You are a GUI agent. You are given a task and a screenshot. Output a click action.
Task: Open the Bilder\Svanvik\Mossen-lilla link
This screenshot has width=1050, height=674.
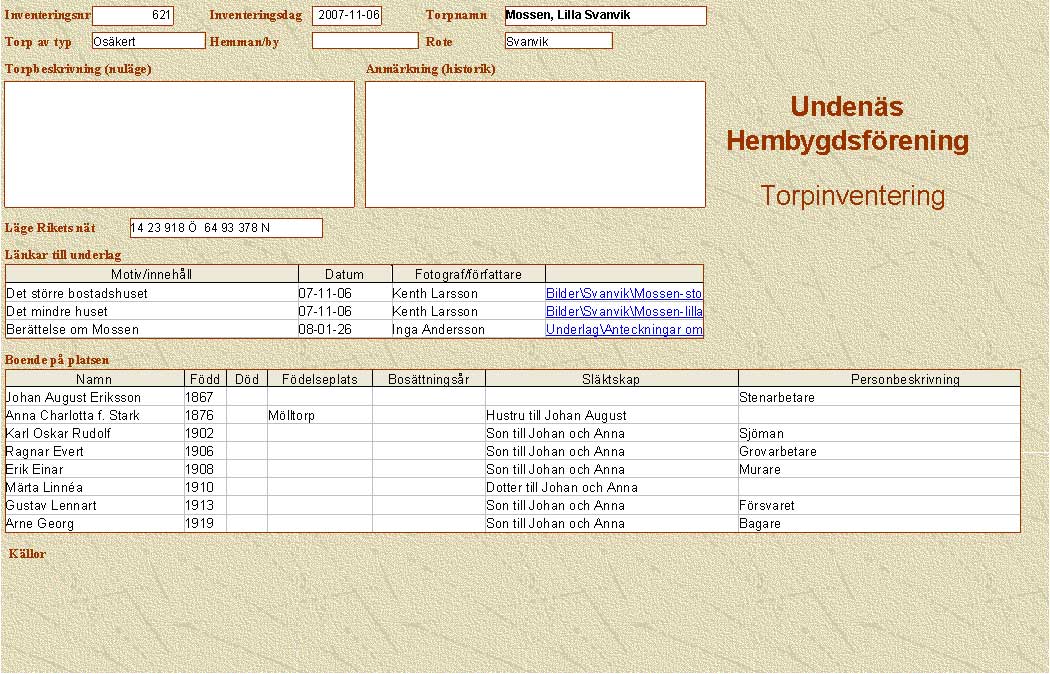point(624,312)
